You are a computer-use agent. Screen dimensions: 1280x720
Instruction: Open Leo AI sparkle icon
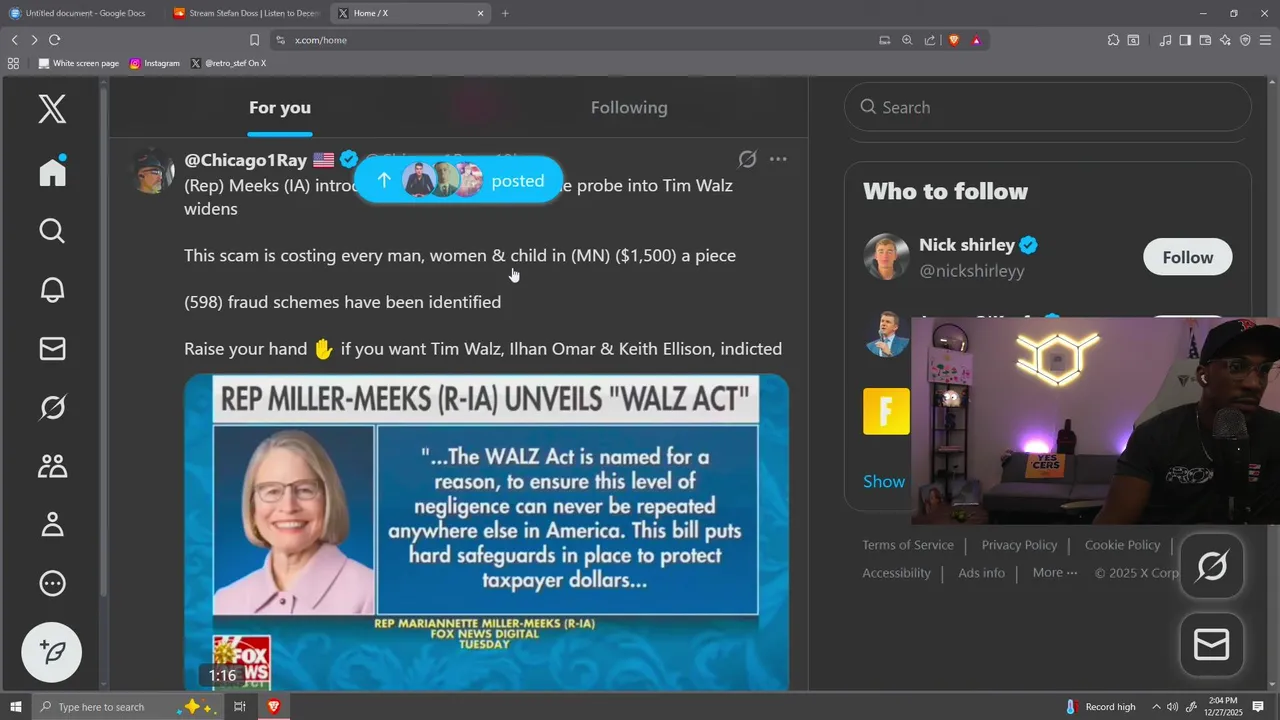(1225, 40)
